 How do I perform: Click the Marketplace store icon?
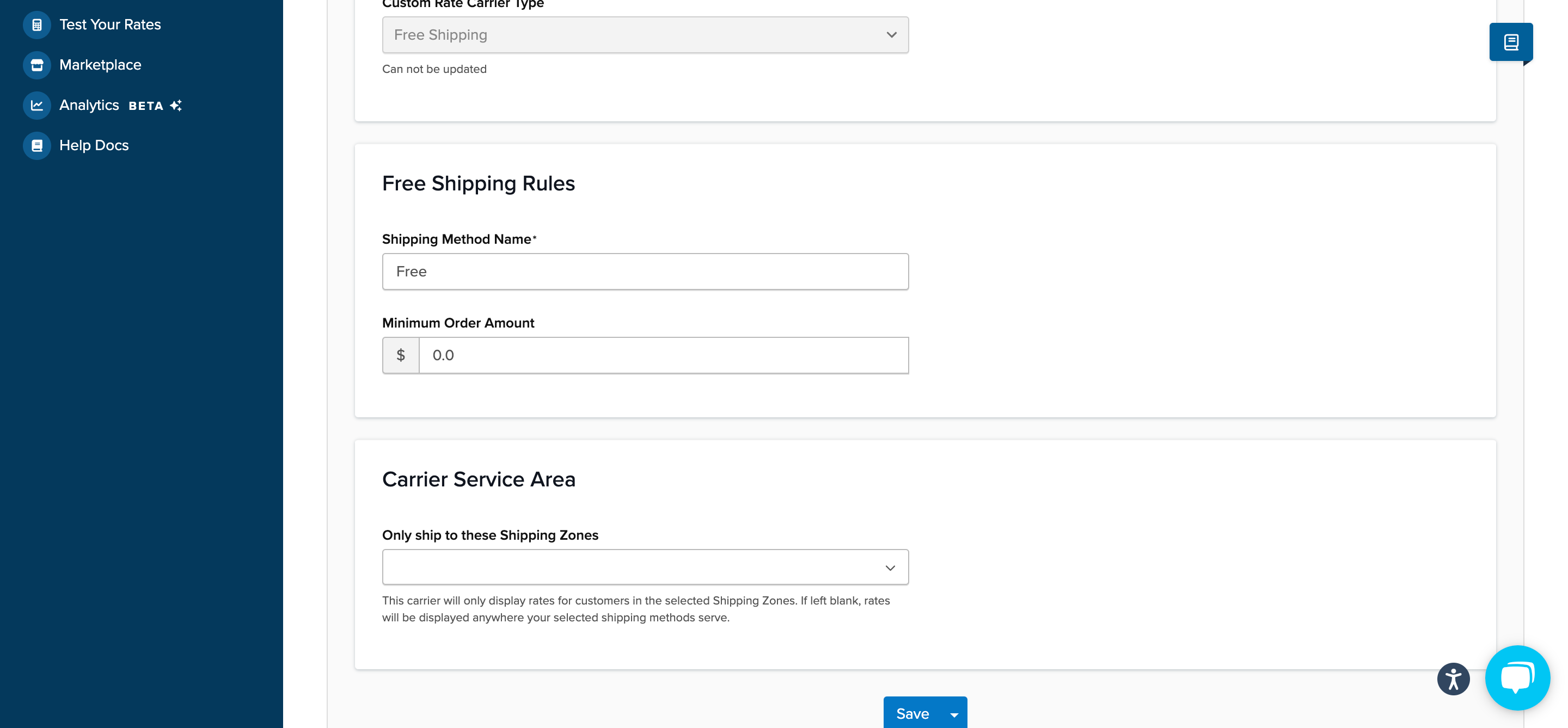click(36, 65)
